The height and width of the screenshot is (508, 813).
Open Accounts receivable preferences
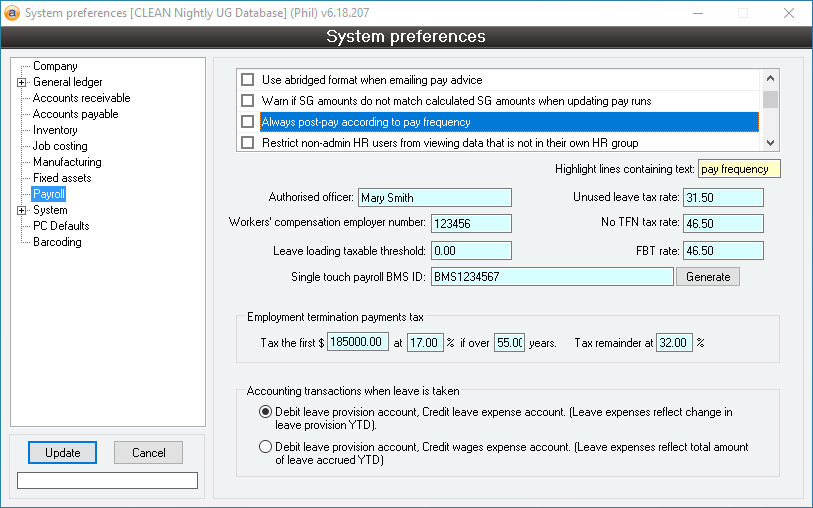81,98
